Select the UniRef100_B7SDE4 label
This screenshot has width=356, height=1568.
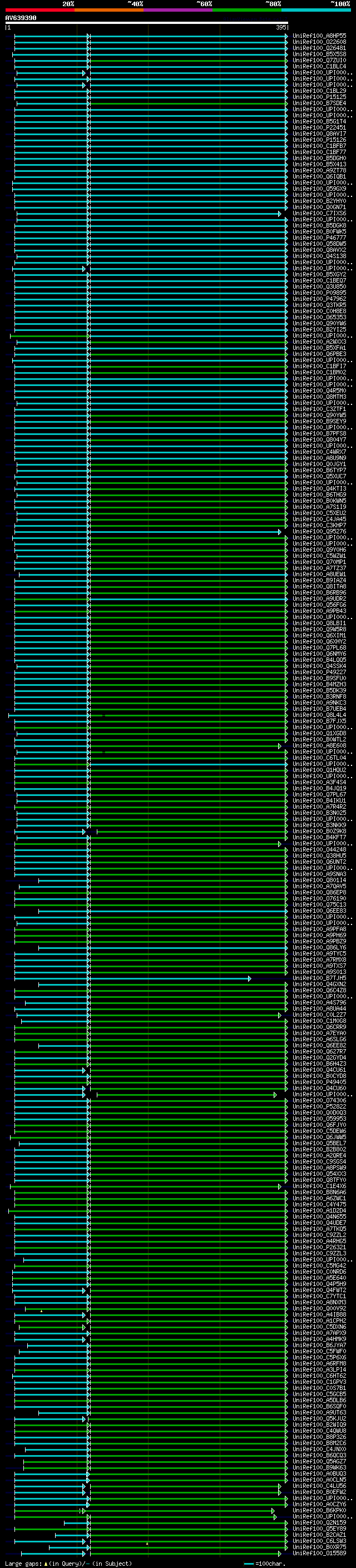click(319, 103)
